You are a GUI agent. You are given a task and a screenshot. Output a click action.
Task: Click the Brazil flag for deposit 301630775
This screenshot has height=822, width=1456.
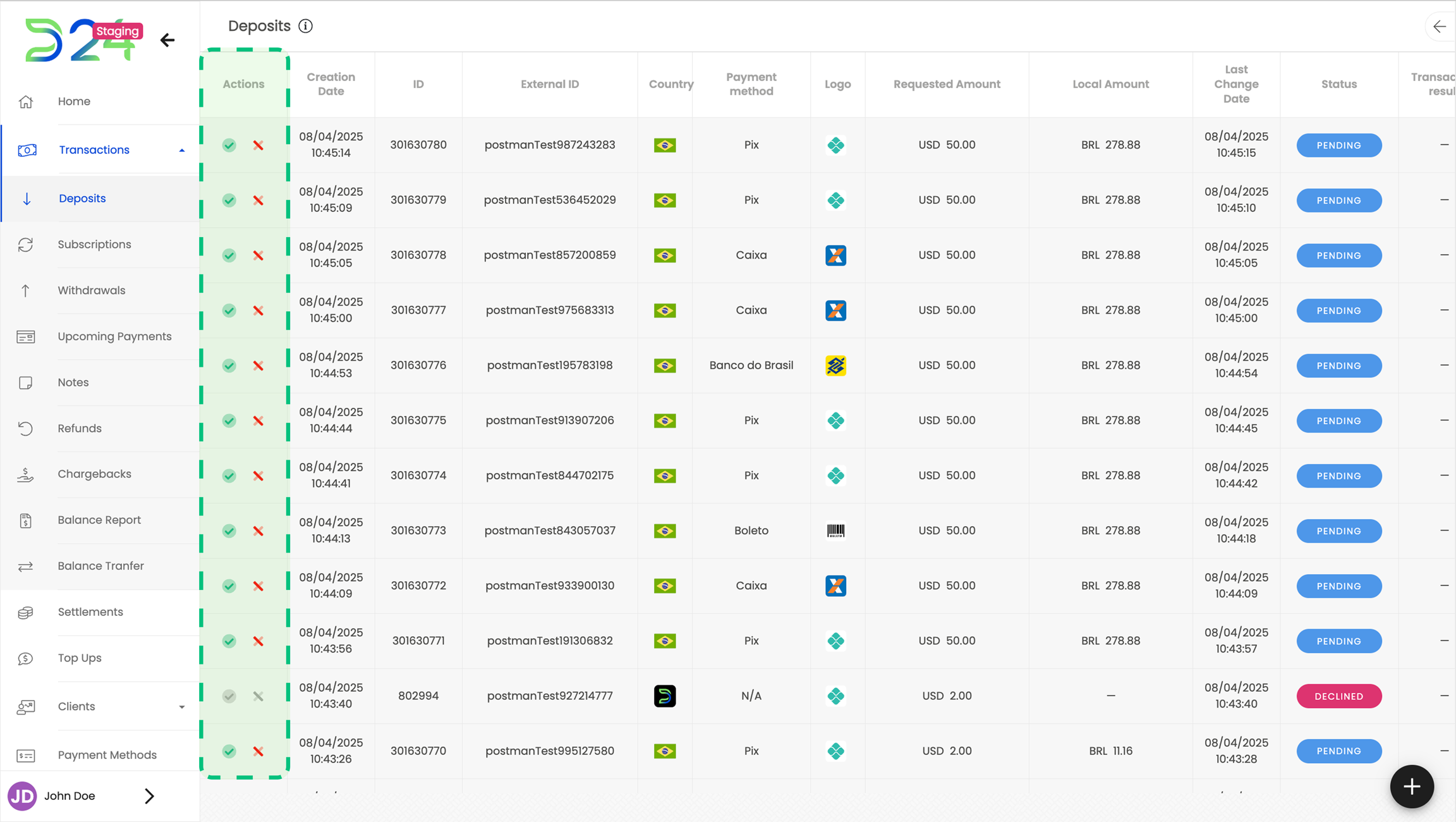pos(665,420)
